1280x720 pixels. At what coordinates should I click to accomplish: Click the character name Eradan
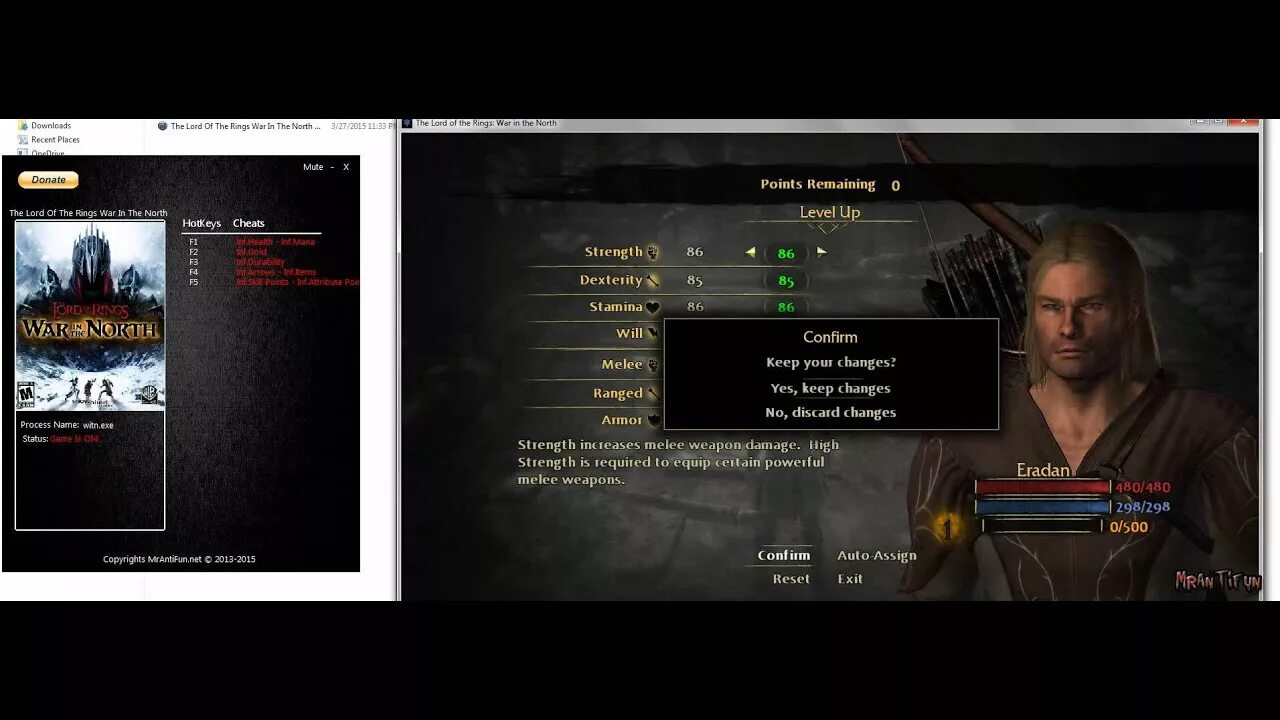1043,470
